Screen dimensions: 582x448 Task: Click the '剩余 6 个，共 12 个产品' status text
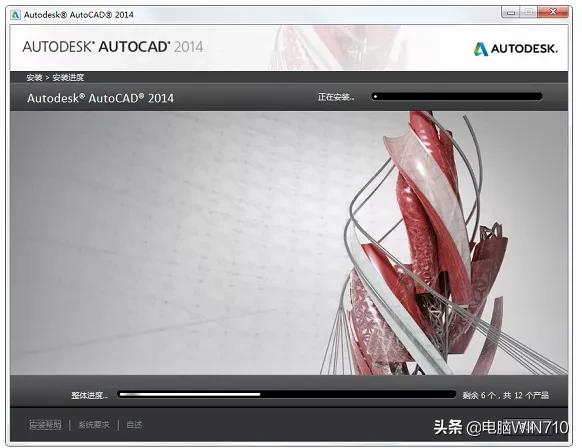point(506,395)
